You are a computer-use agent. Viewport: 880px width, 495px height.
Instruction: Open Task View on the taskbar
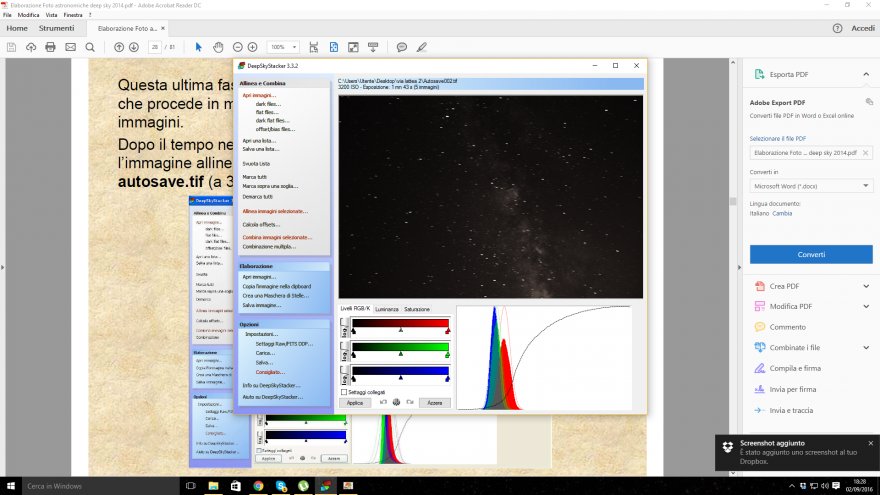coord(191,486)
